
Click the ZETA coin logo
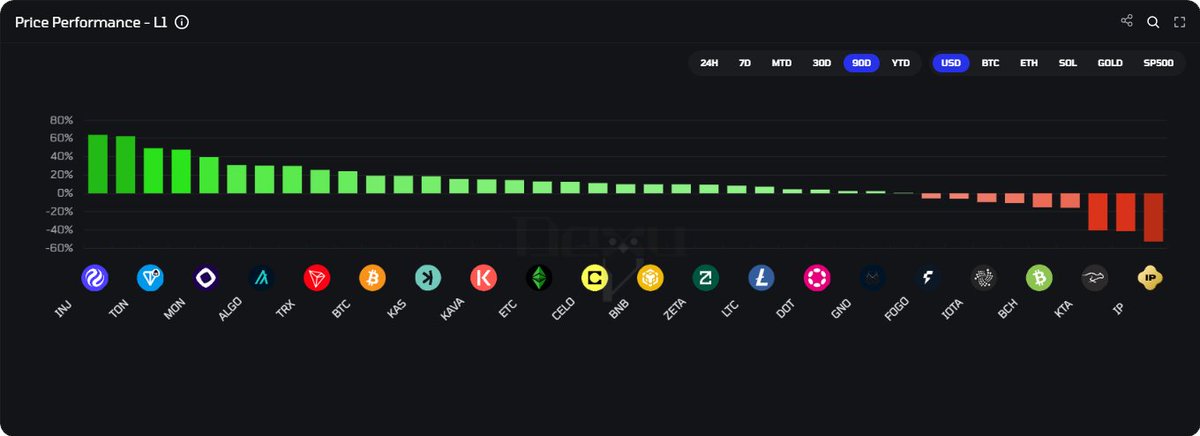click(x=706, y=278)
